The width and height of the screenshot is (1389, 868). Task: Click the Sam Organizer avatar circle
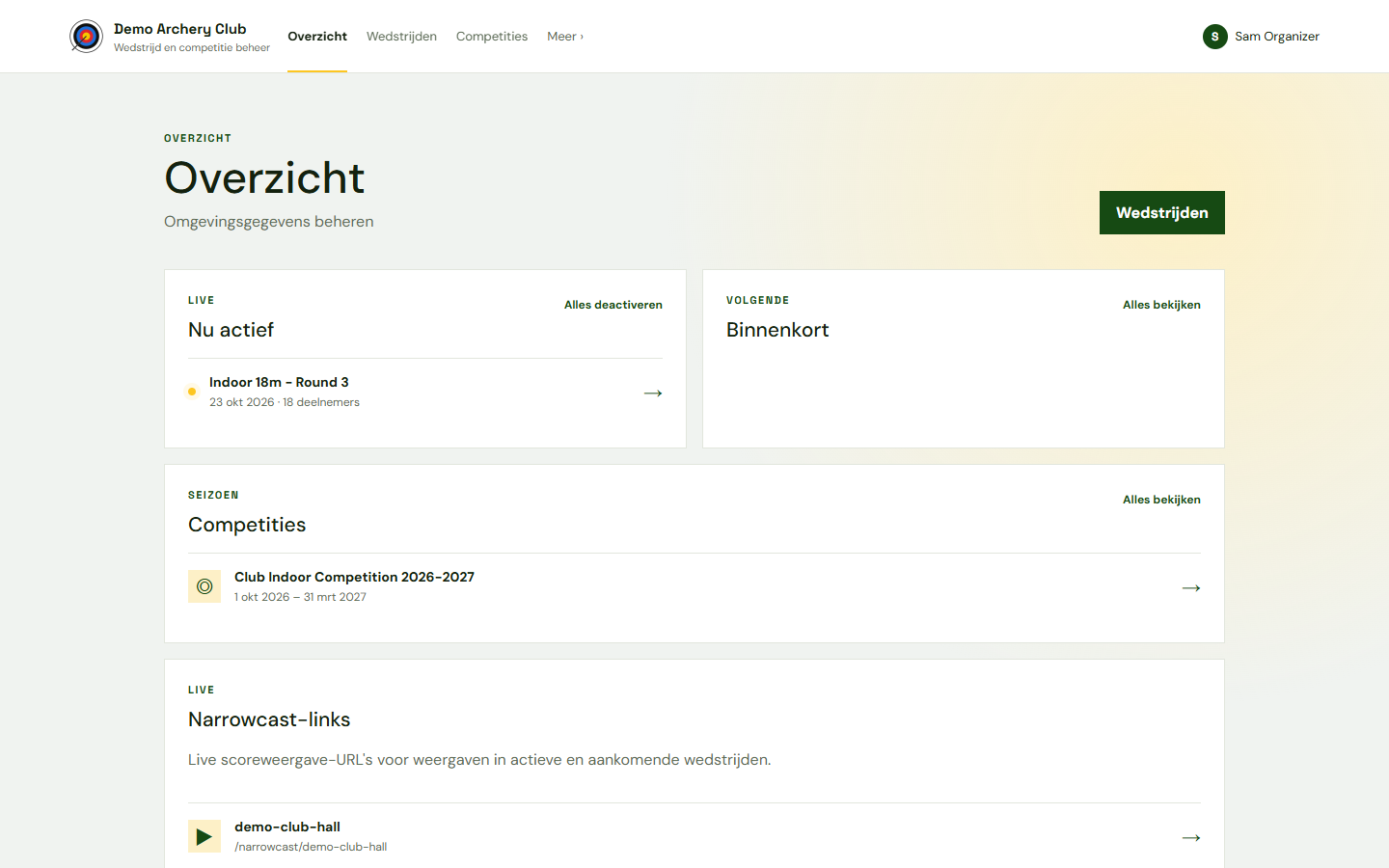1214,37
